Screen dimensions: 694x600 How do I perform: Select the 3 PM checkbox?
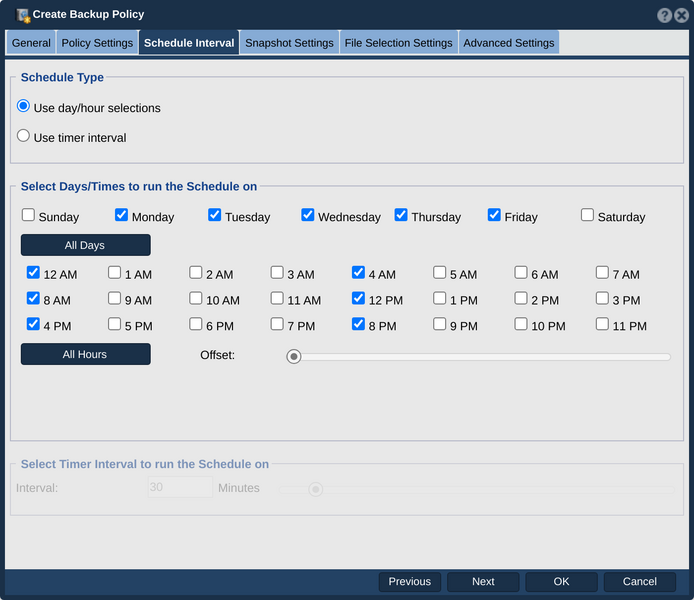[602, 298]
